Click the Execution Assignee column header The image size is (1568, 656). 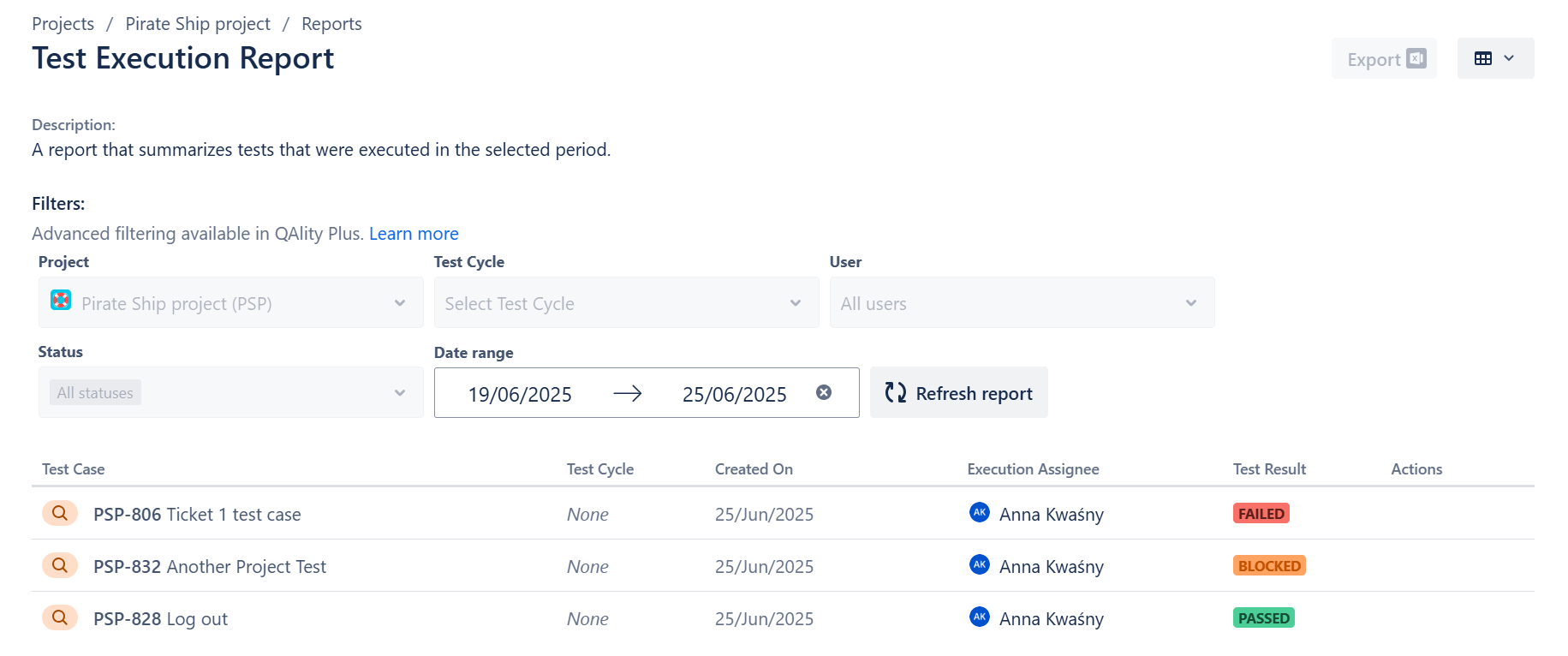[1033, 469]
